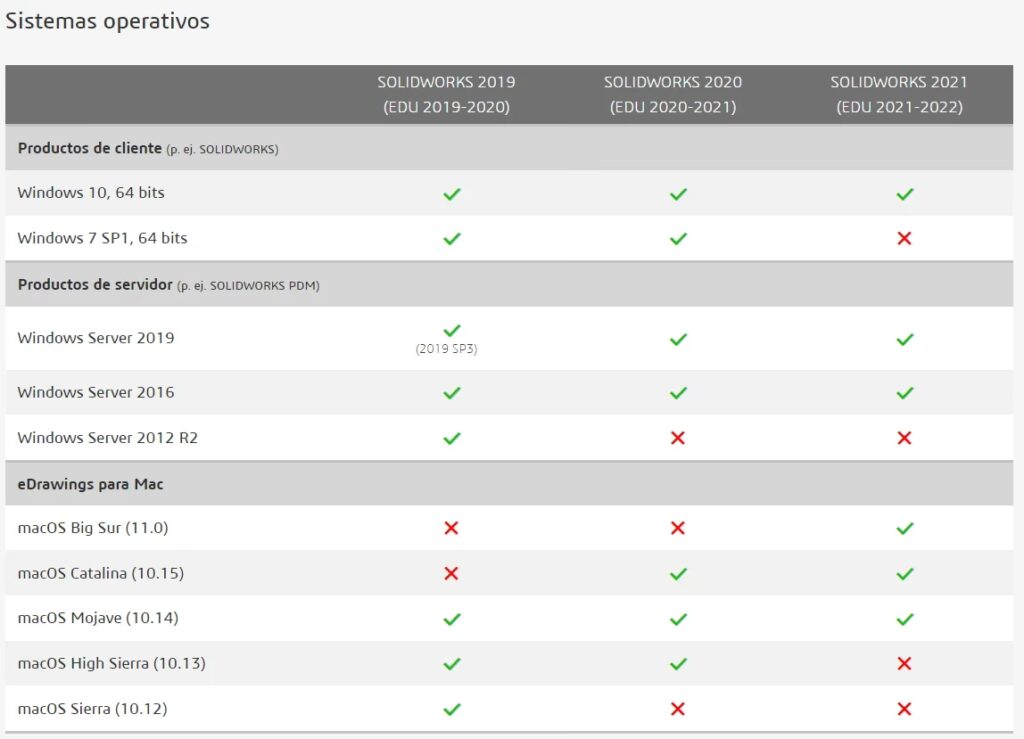The height and width of the screenshot is (739, 1024).
Task: Click red X for macOS Catalina under SOLIDWORKS 2019
Action: 451,574
